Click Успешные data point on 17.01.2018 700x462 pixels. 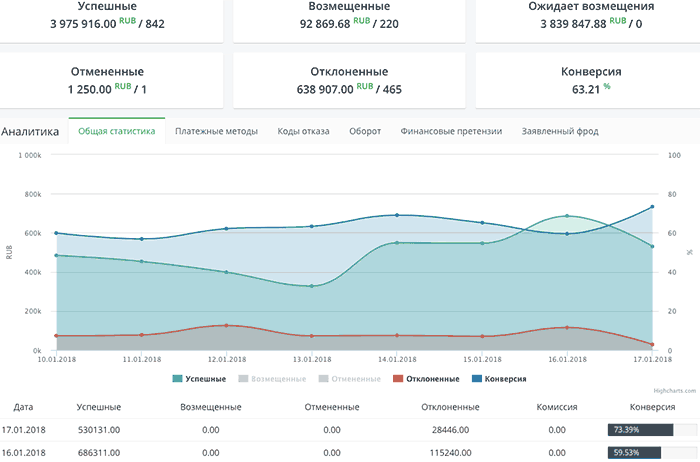652,246
